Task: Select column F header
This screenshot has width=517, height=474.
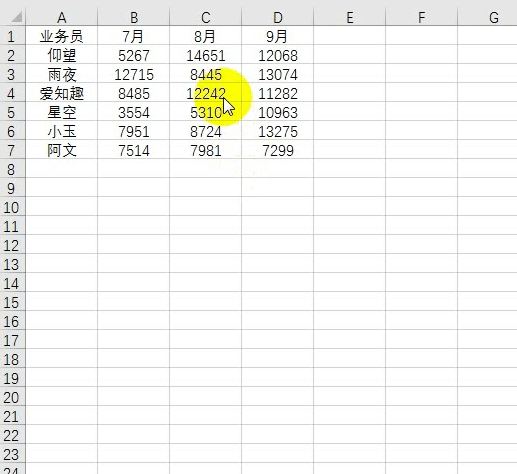Action: click(422, 17)
